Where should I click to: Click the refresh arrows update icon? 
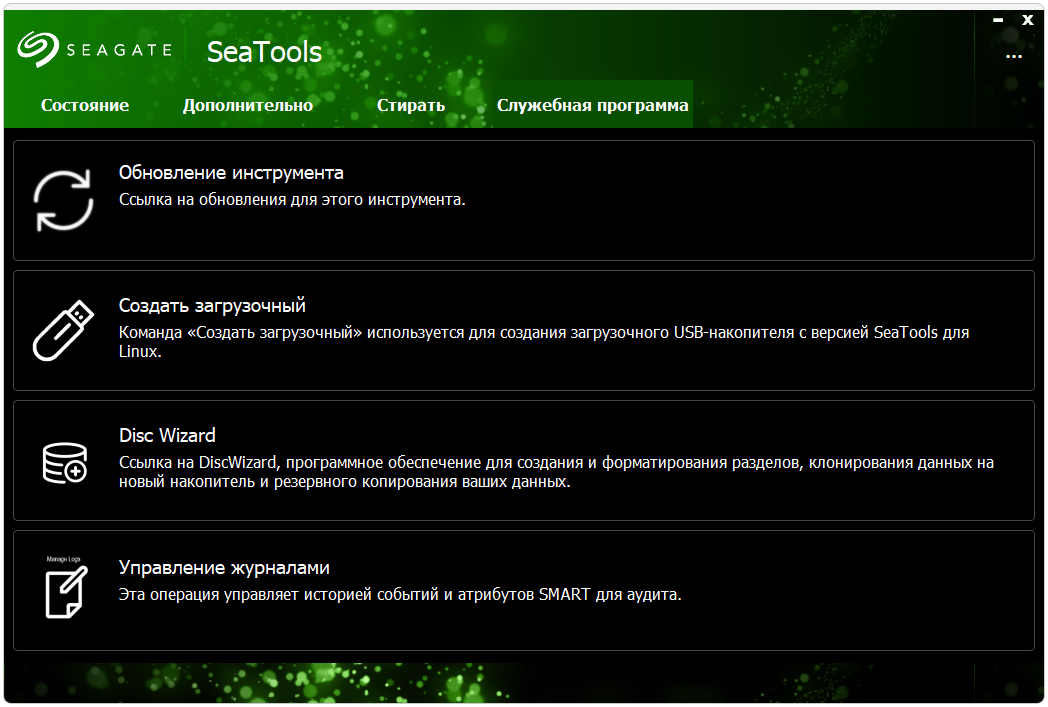(x=64, y=200)
